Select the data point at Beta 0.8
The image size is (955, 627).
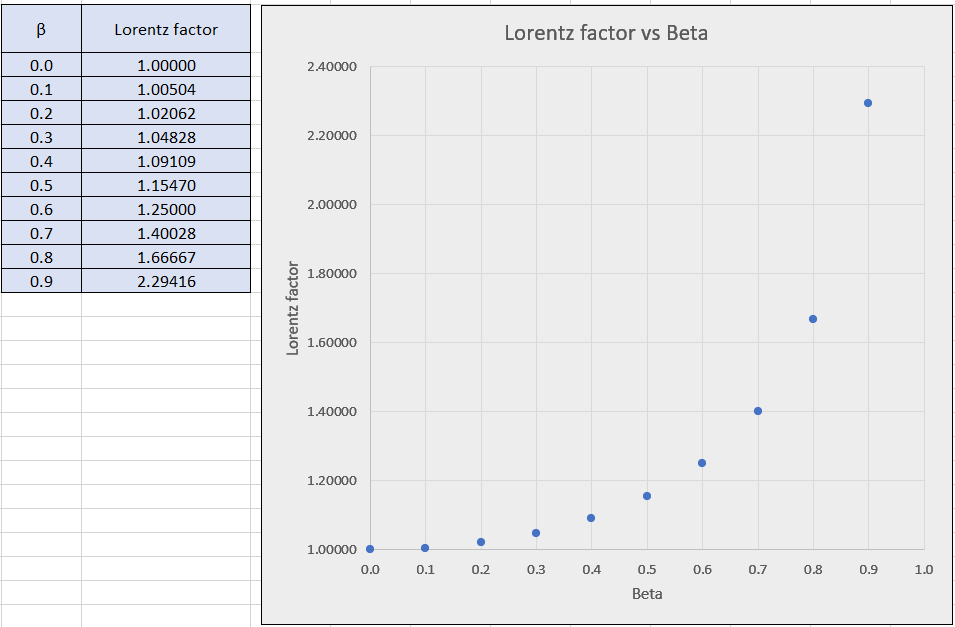(813, 319)
